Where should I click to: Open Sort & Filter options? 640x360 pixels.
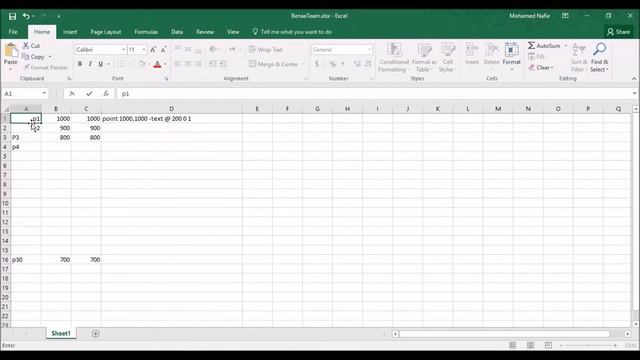point(579,58)
